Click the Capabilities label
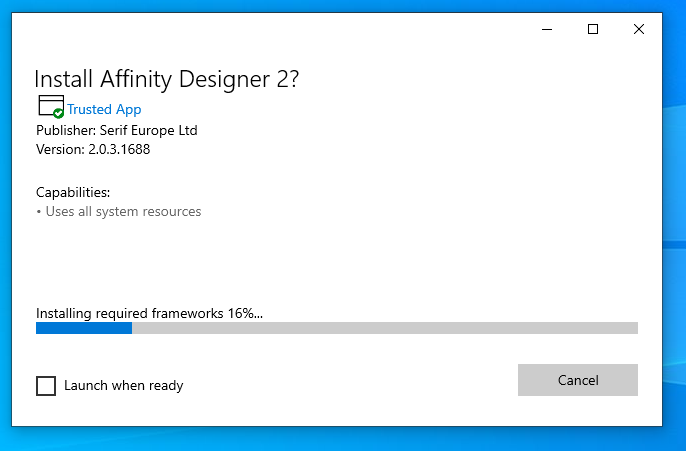686x451 pixels. [73, 192]
